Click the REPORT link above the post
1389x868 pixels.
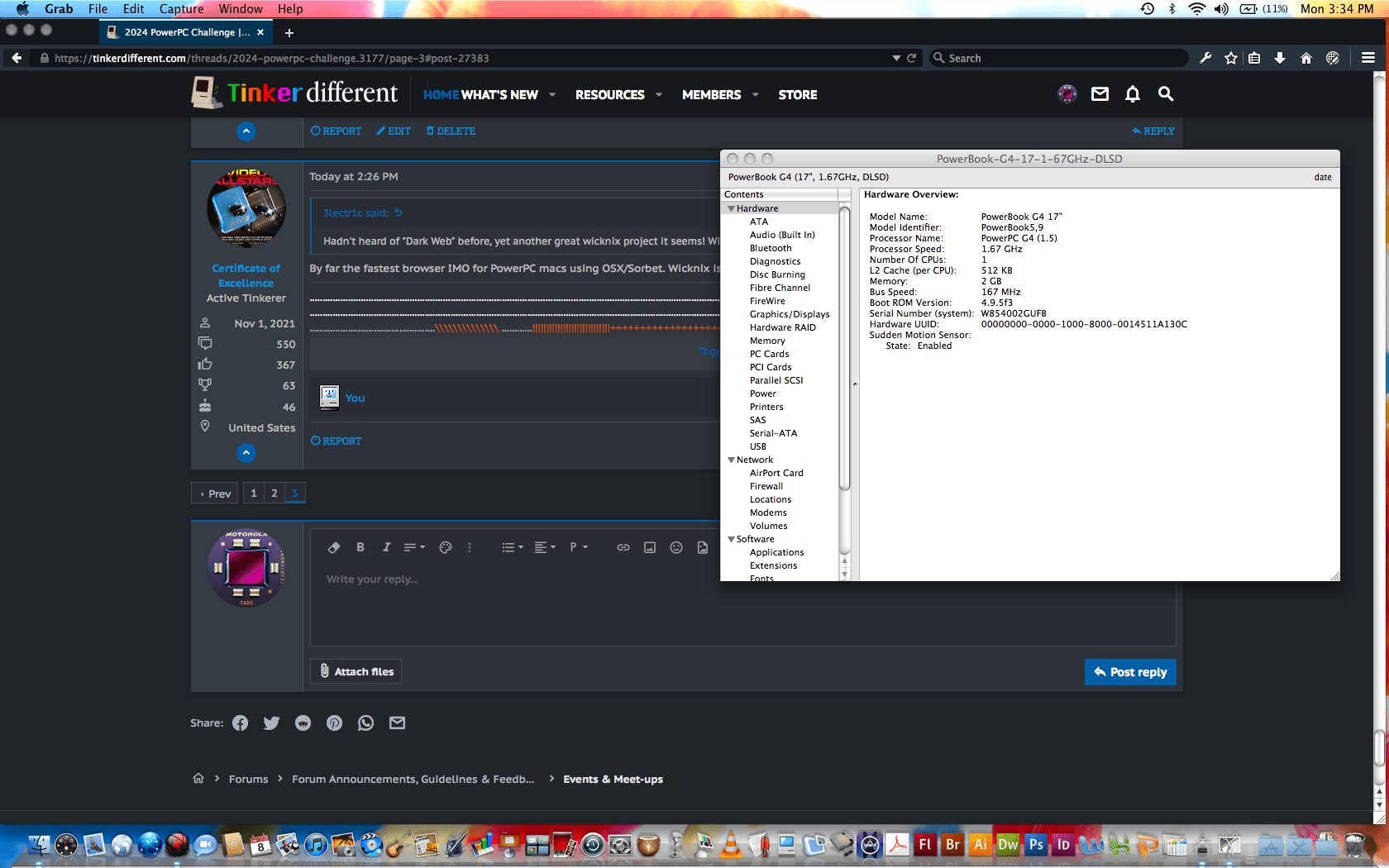click(x=336, y=131)
